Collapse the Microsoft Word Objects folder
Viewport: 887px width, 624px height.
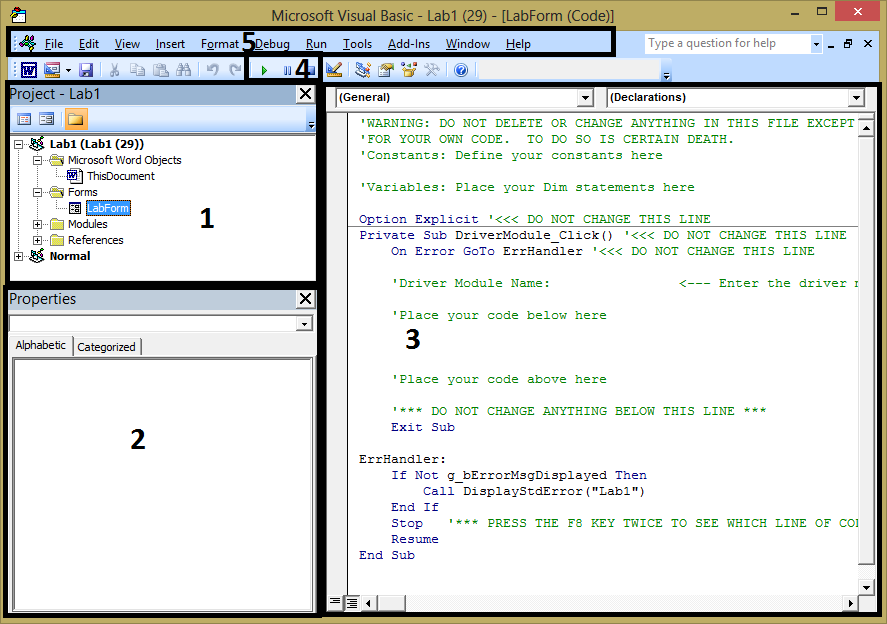point(37,160)
